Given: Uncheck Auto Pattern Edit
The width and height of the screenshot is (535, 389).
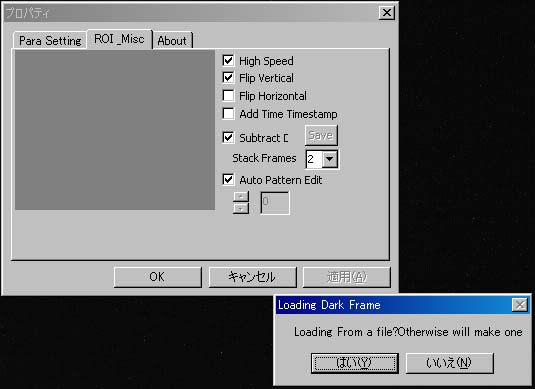Looking at the screenshot, I should [x=228, y=179].
